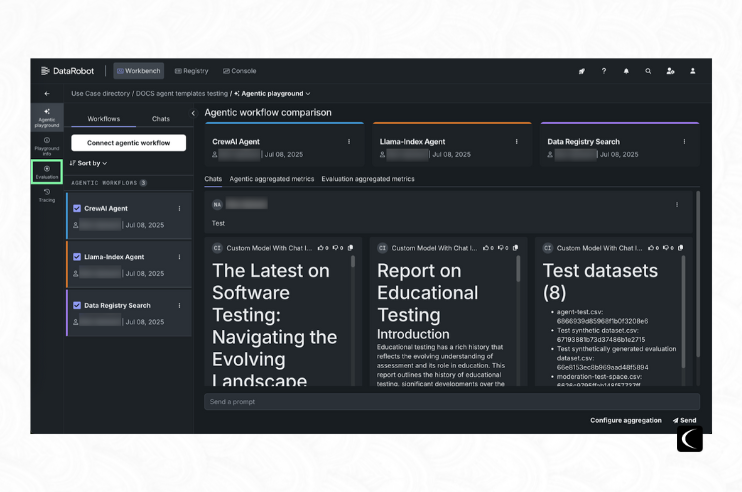This screenshot has height=492, width=742.
Task: Thumbs up the Test datasets response
Action: tap(653, 248)
